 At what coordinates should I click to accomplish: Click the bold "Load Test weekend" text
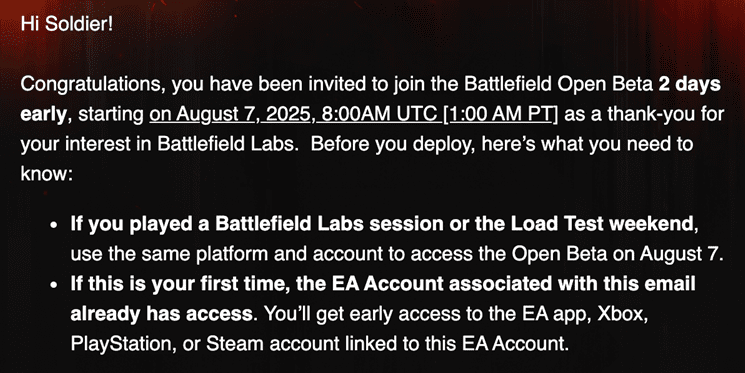pos(602,223)
